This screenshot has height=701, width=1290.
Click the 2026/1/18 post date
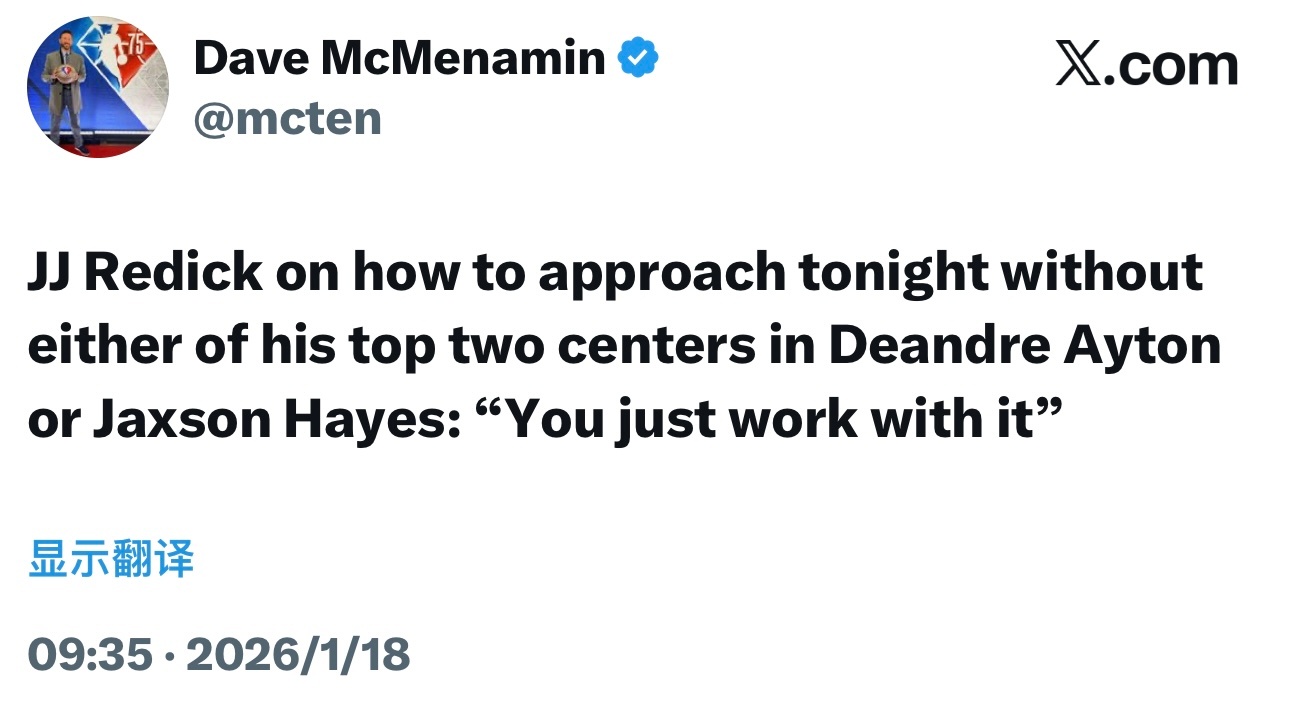pos(298,655)
